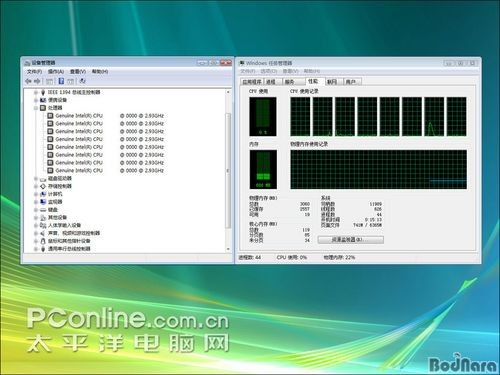Click the 键盘 keyboard device icon
The height and width of the screenshot is (375, 500).
(x=43, y=210)
